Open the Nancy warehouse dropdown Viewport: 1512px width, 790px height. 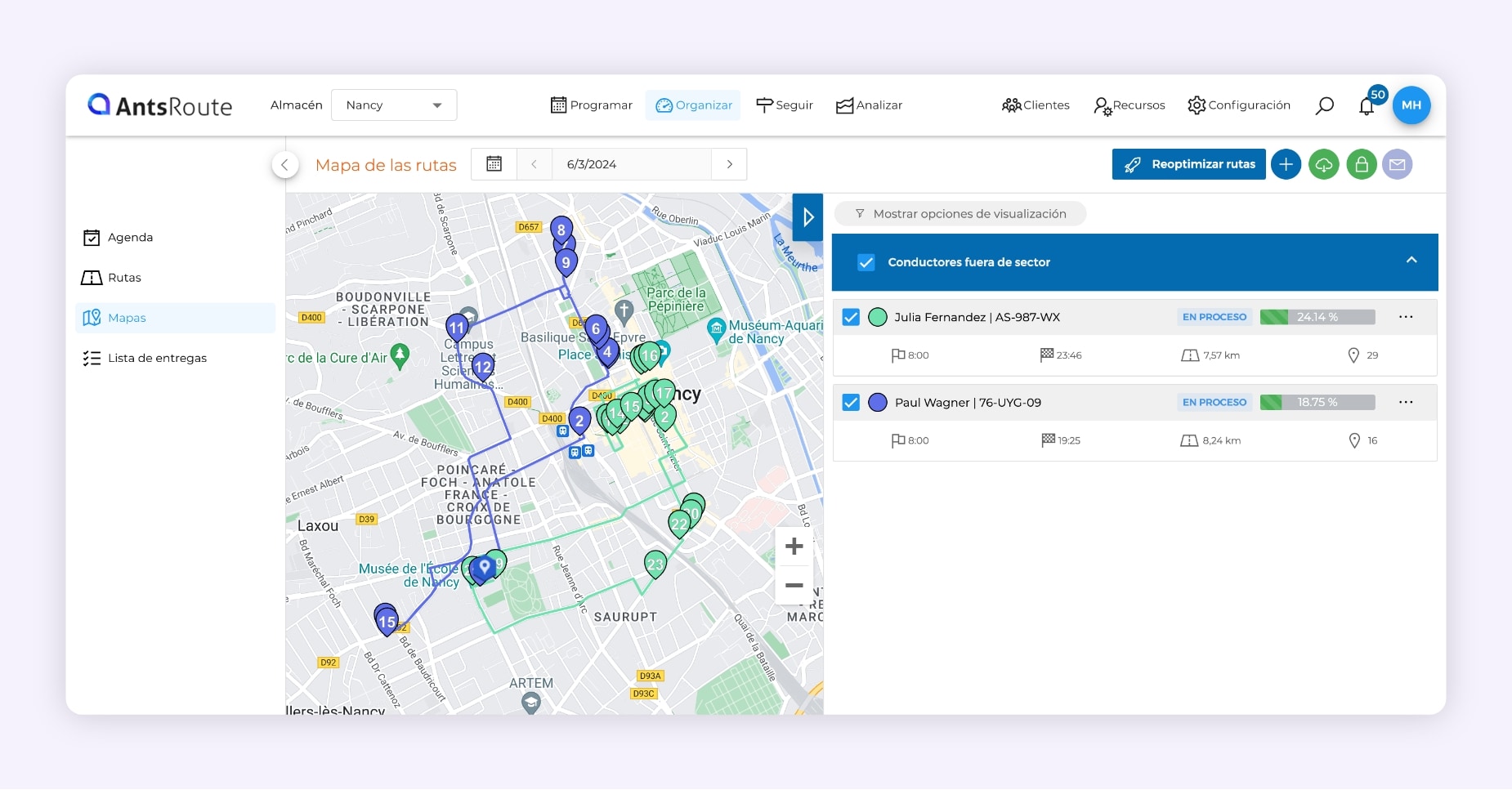[x=394, y=105]
